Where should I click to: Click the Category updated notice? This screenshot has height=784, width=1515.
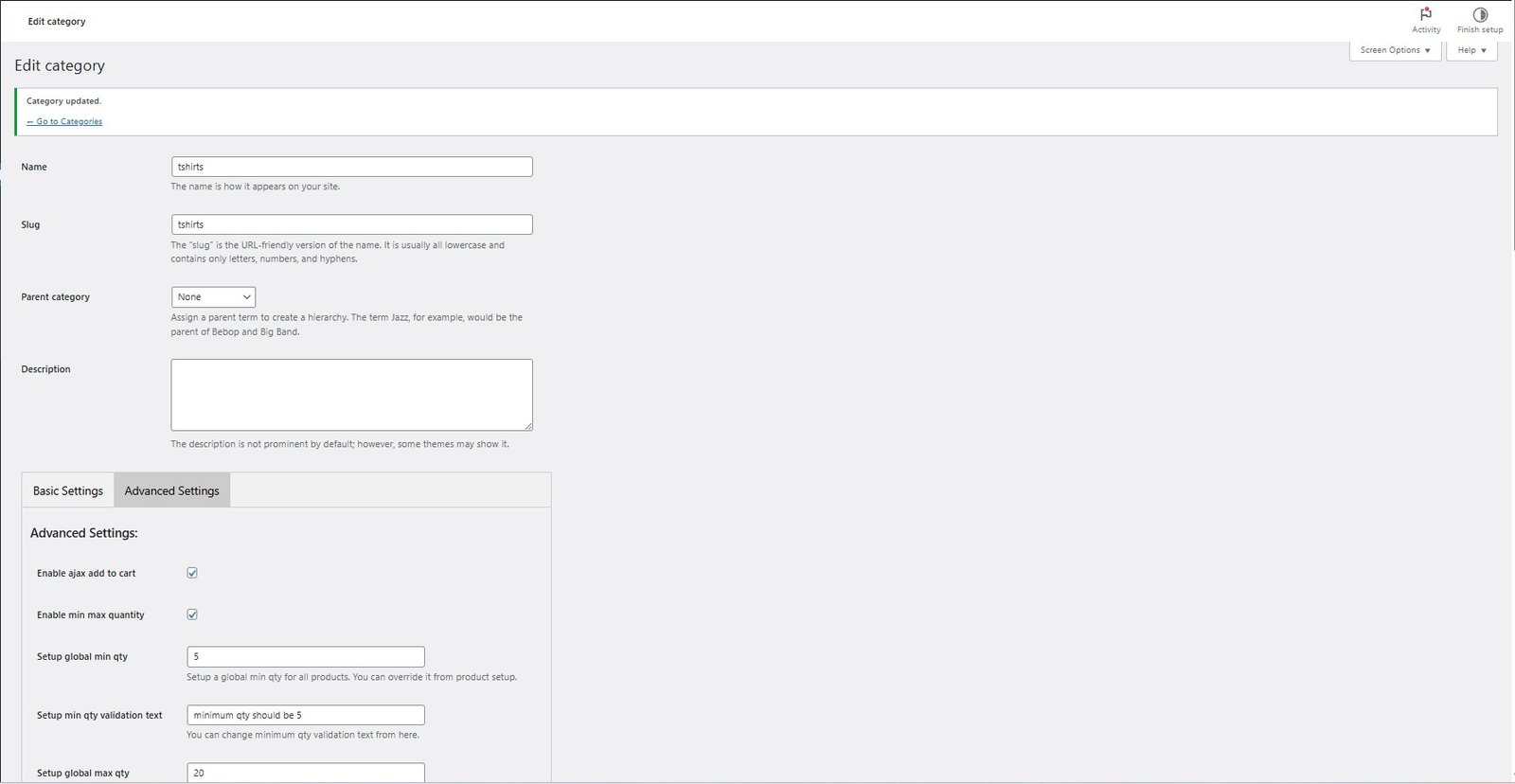click(x=63, y=101)
